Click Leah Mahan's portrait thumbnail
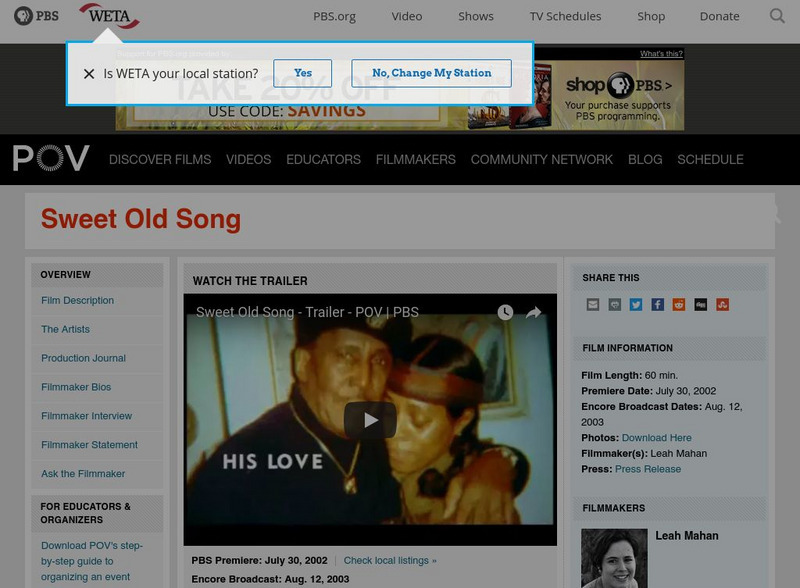800x588 pixels. [x=614, y=558]
